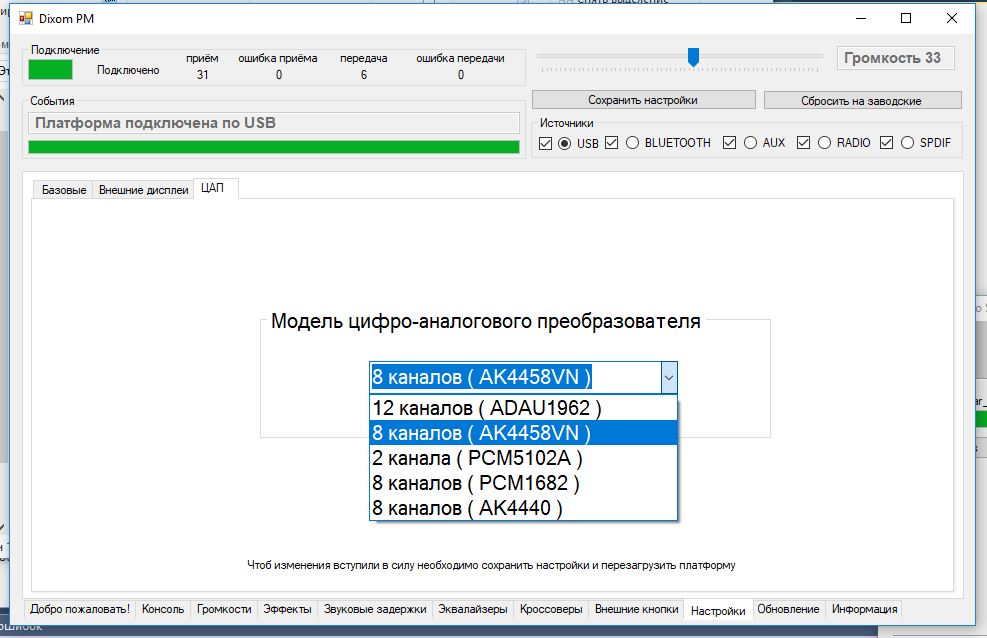Select 8 каналов ( AK4440 ) entry
The height and width of the screenshot is (638, 987).
(x=467, y=508)
